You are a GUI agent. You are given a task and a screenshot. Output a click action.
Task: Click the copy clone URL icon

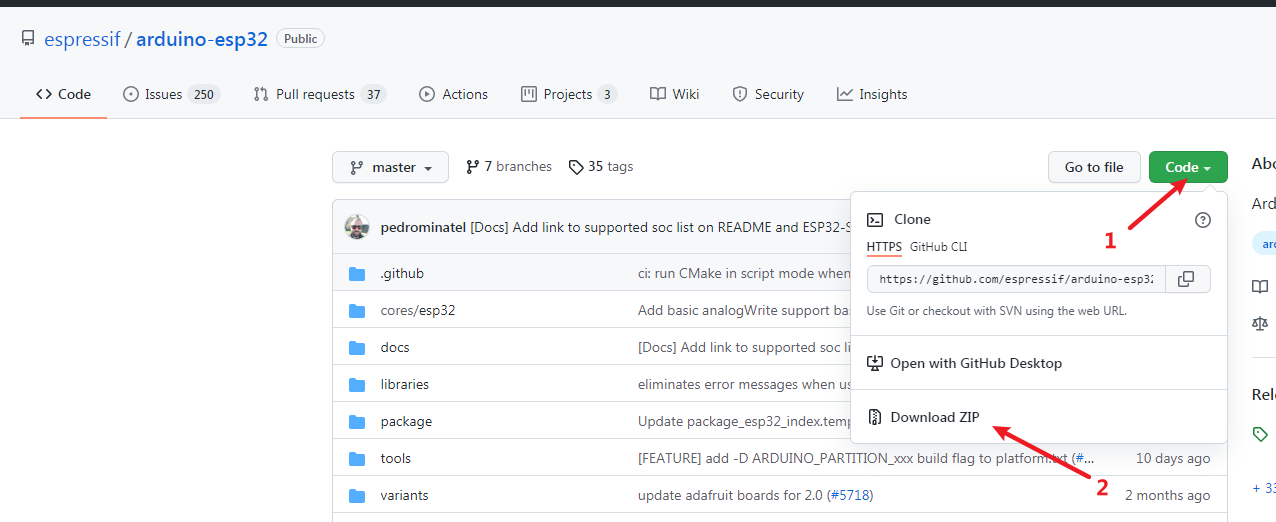pyautogui.click(x=1186, y=279)
